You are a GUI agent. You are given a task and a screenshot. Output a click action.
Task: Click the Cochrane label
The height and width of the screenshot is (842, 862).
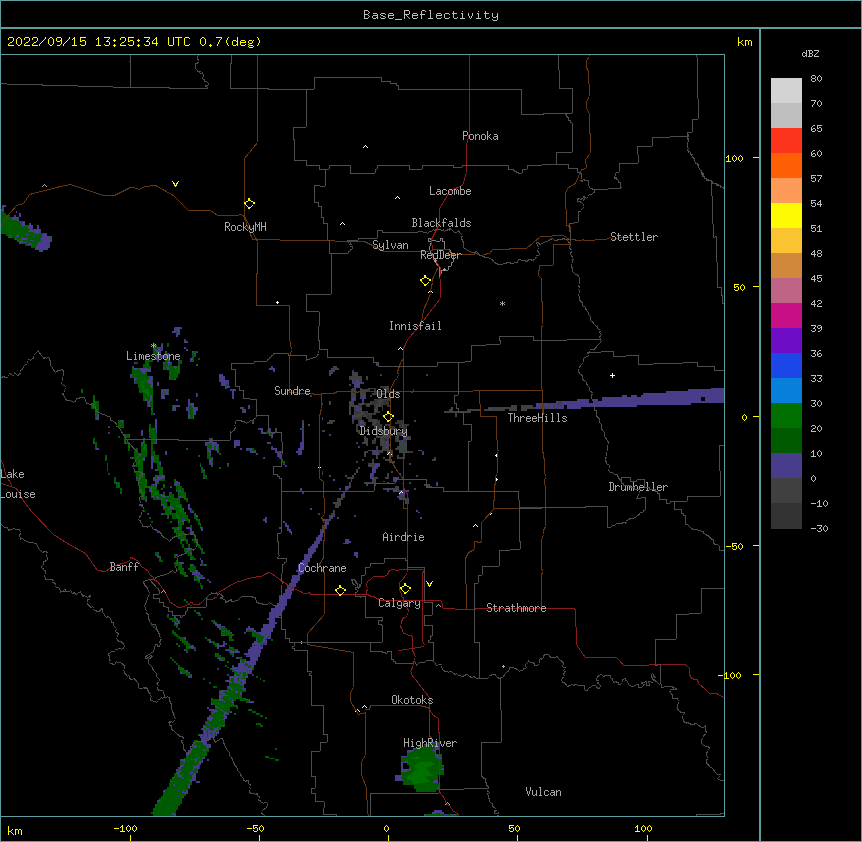(x=322, y=568)
